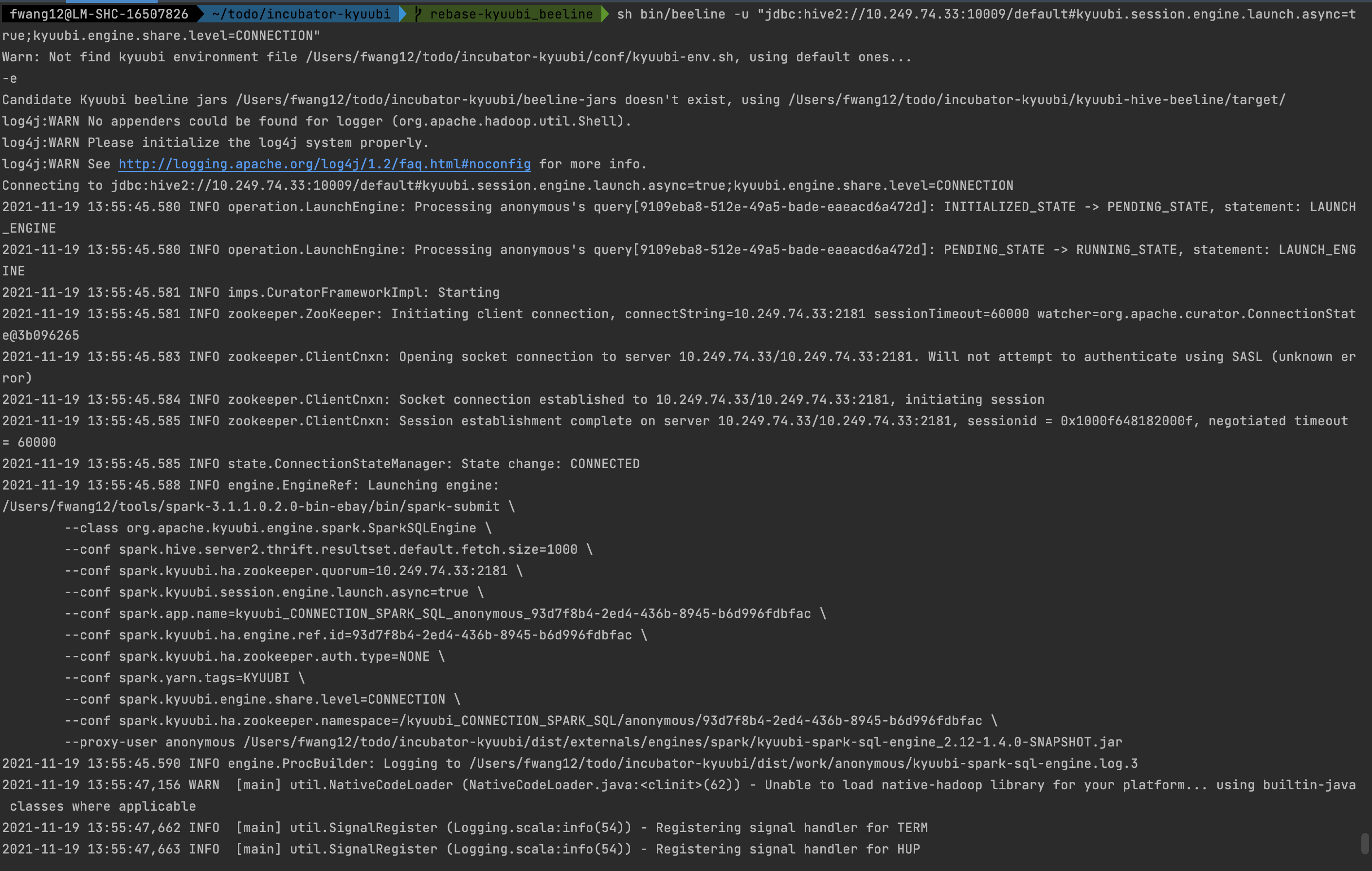Click the 'Launching engine:' log line
The width and height of the screenshot is (1372, 871).
coord(433,485)
